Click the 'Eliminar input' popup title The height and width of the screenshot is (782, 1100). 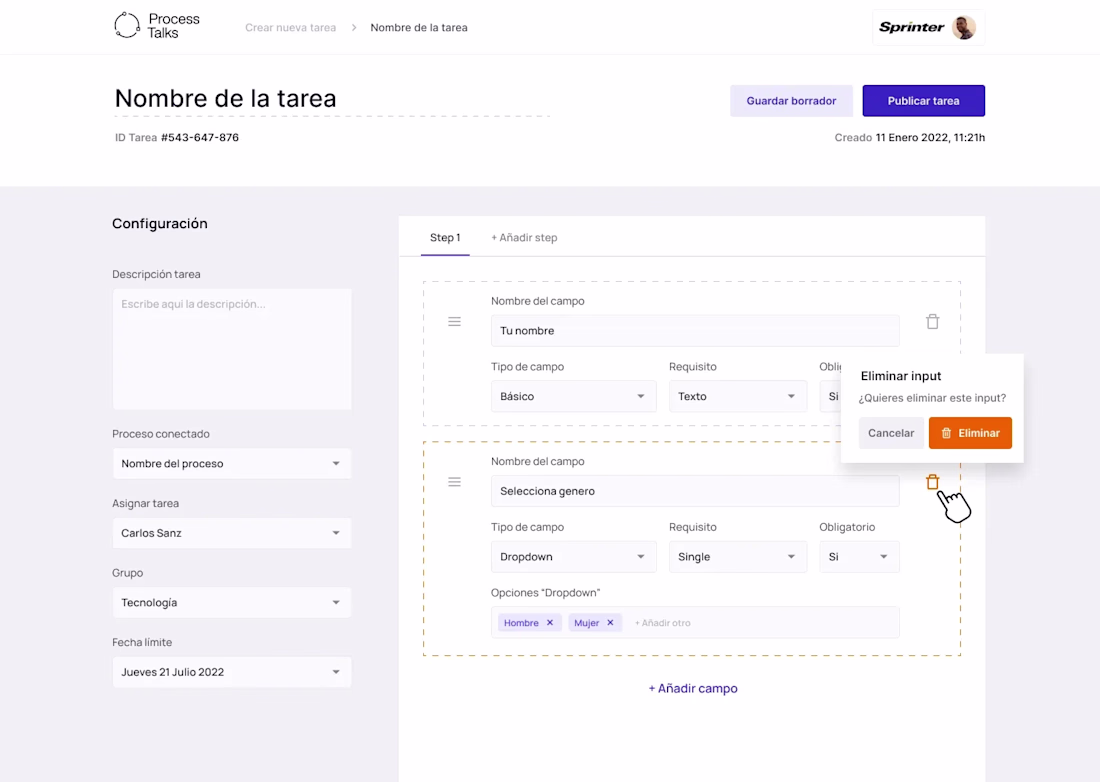901,376
